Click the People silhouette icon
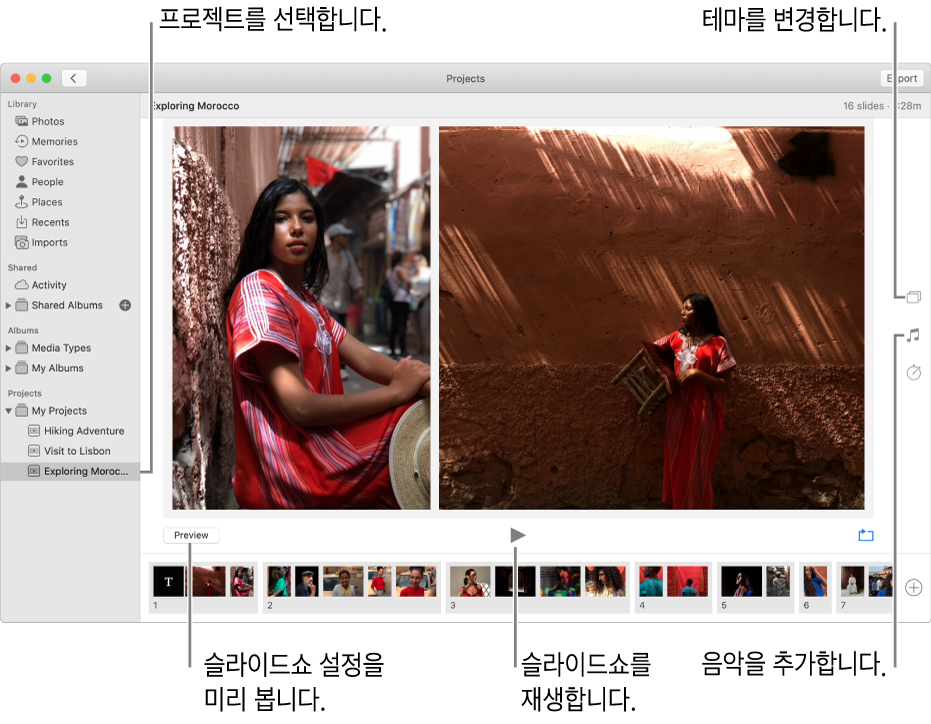The width and height of the screenshot is (931, 724). (x=21, y=181)
